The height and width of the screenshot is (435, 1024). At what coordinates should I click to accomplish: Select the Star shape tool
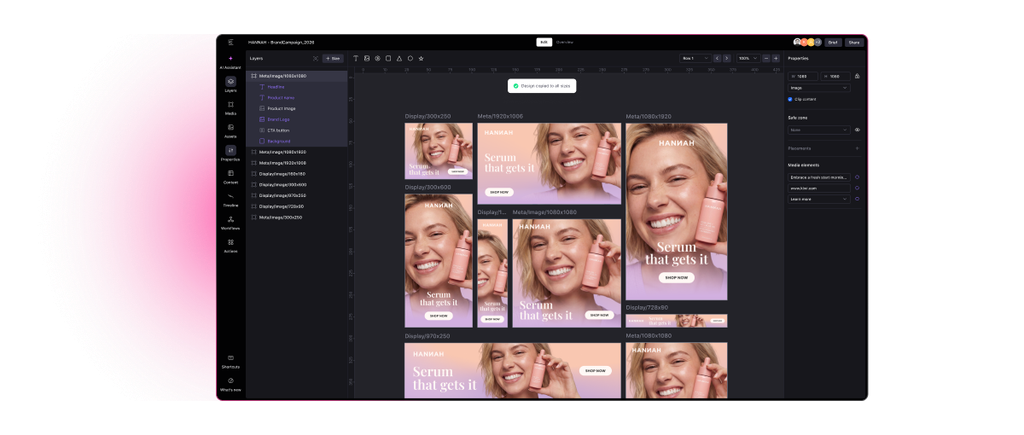coord(421,58)
